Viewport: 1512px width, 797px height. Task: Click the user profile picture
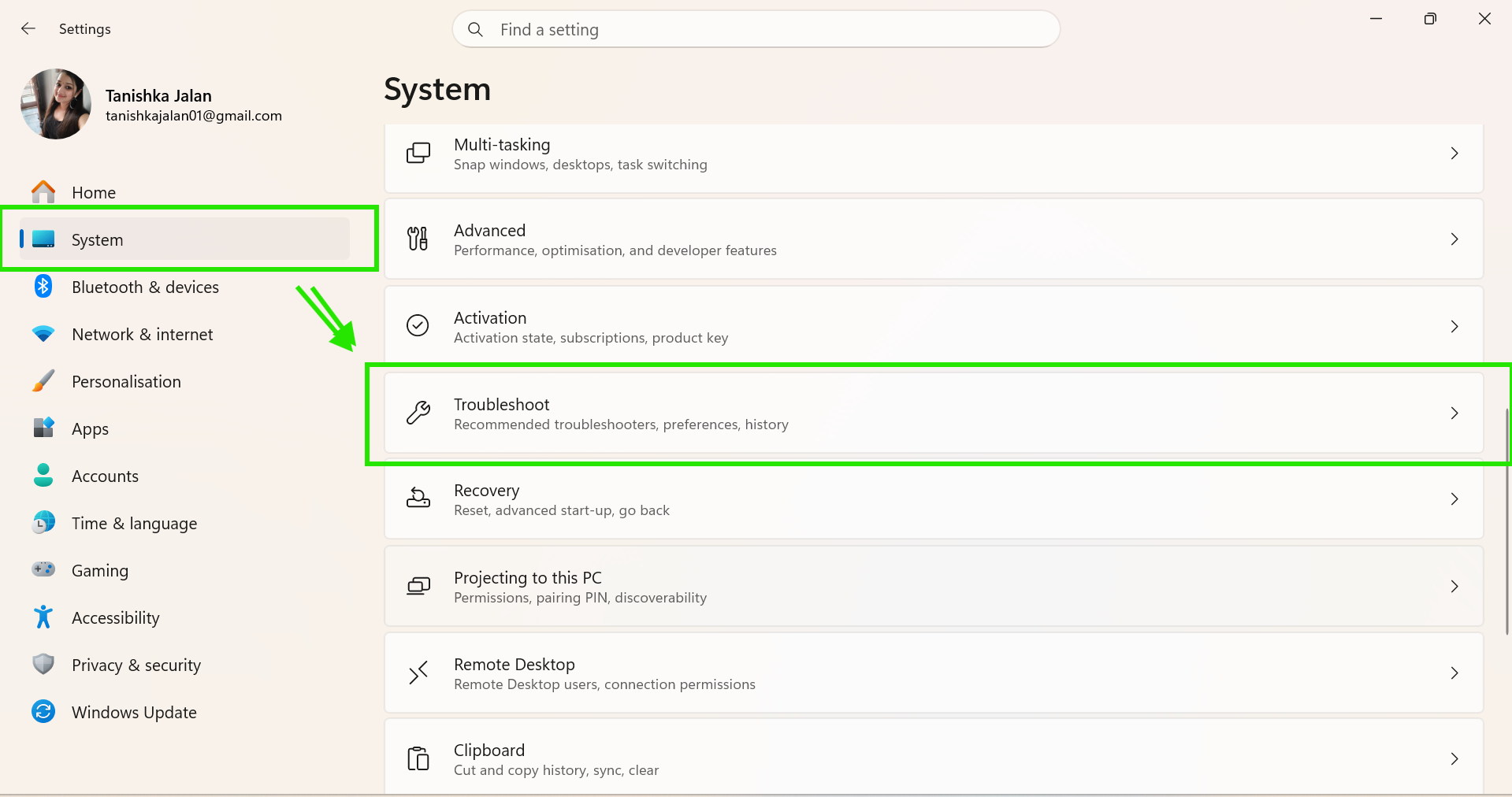click(56, 104)
